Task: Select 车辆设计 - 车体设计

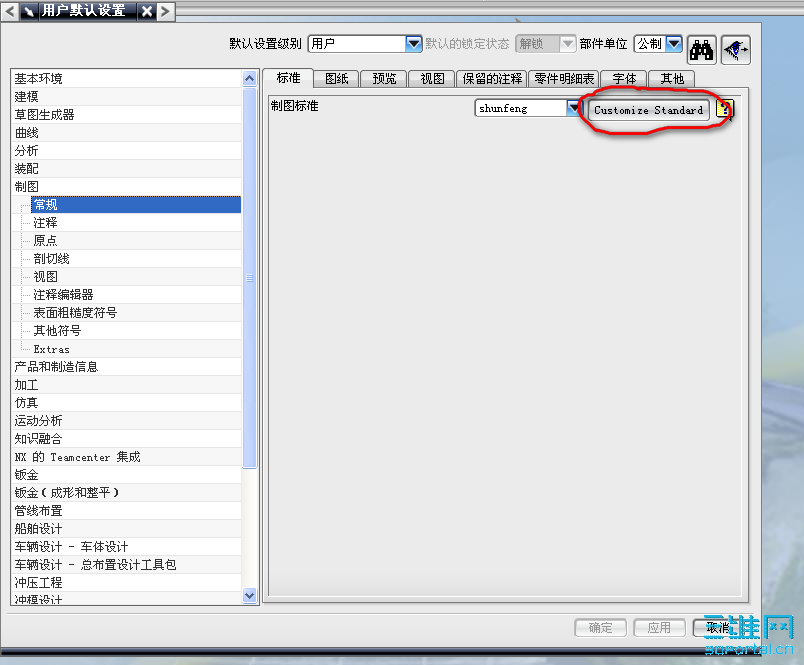Action: point(126,547)
